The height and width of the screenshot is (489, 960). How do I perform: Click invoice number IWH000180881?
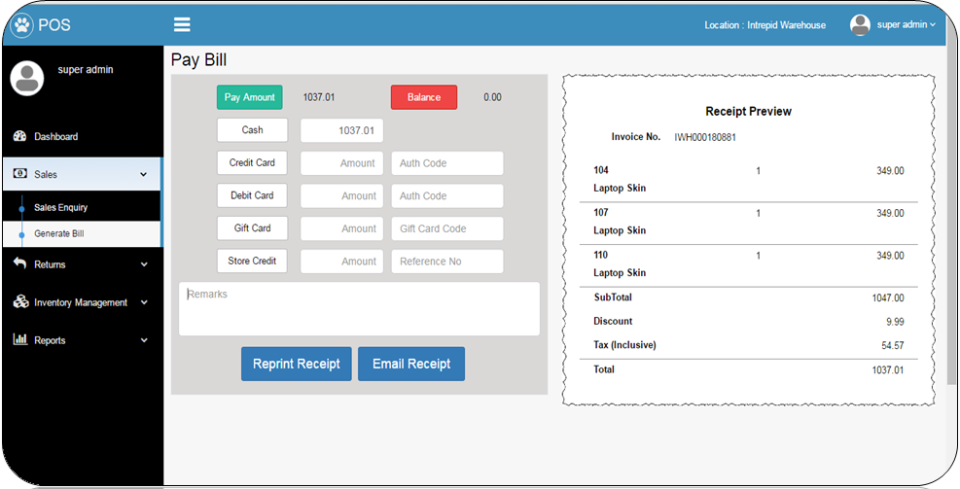pyautogui.click(x=705, y=138)
